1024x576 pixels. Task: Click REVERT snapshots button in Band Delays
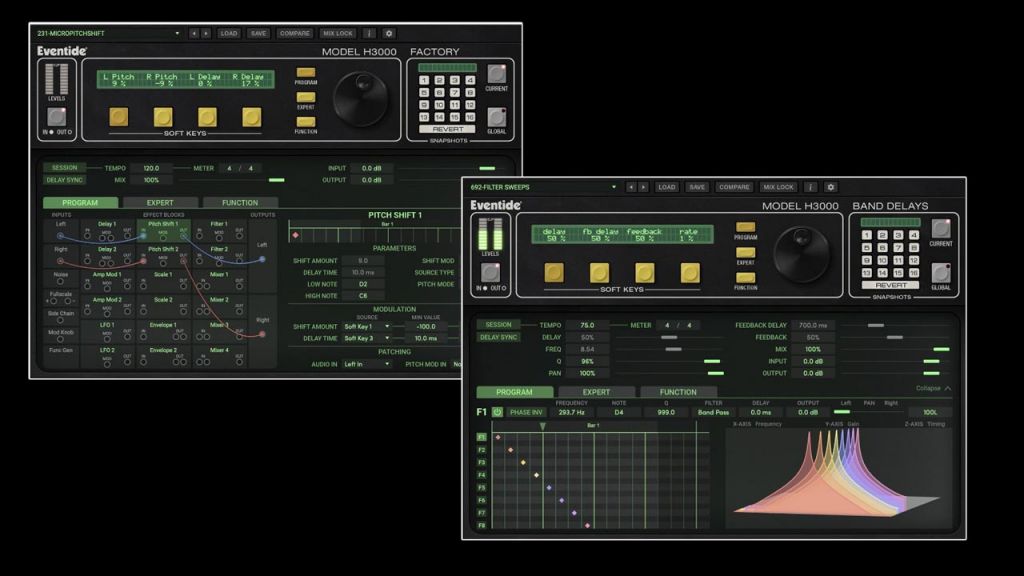[x=891, y=285]
